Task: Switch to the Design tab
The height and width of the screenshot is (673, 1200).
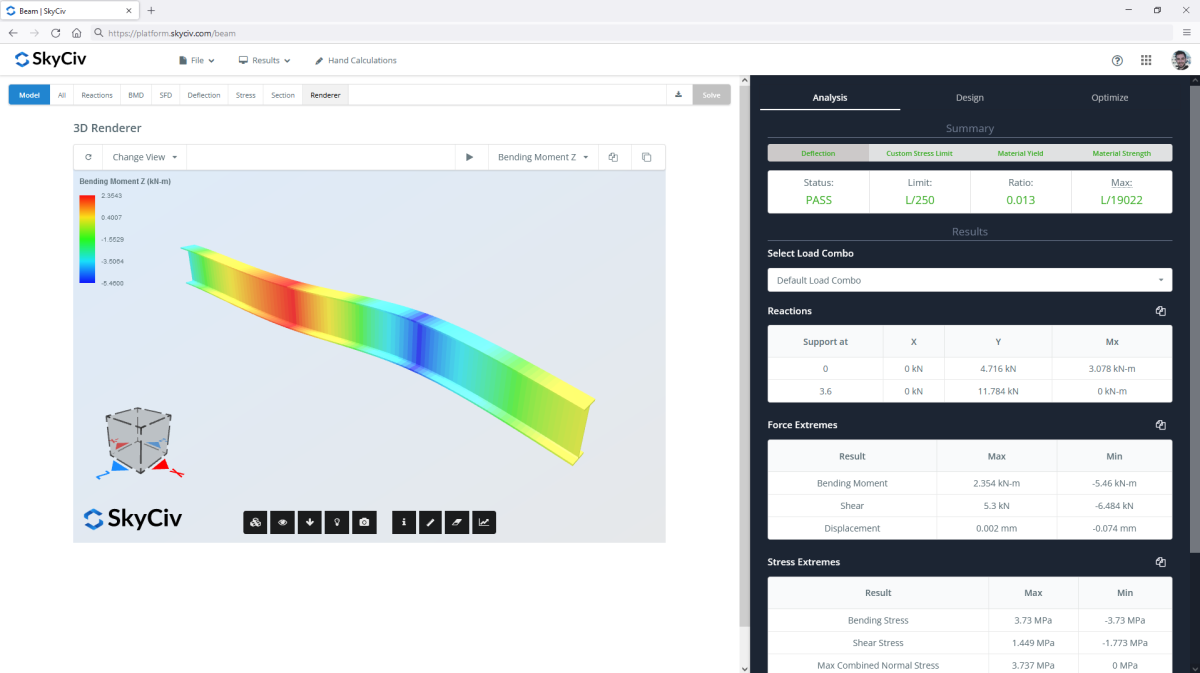Action: [x=969, y=98]
